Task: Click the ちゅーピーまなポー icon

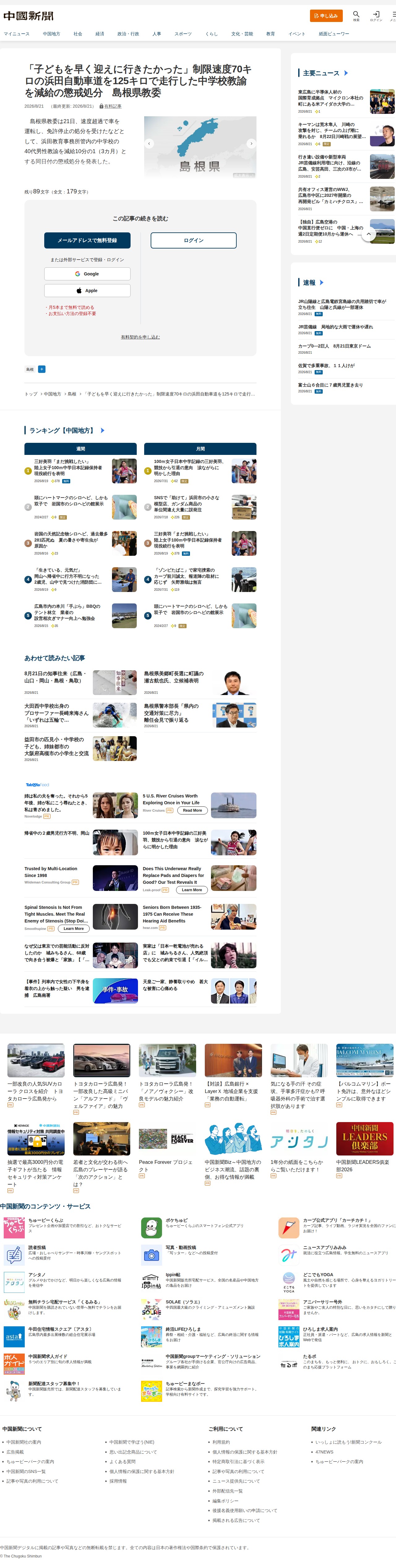Action: (151, 1391)
